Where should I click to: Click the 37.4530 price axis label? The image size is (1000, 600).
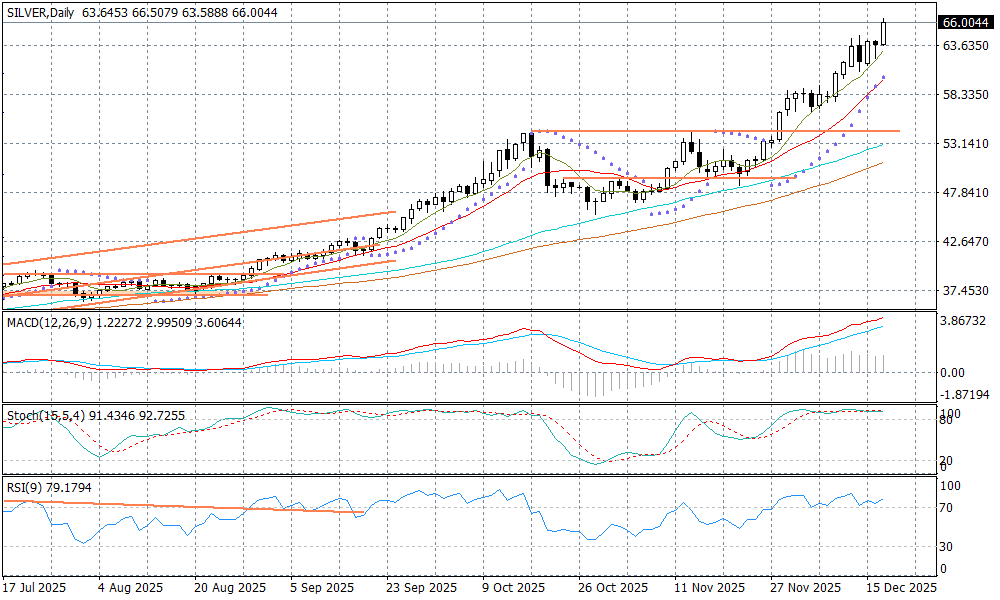(x=965, y=291)
